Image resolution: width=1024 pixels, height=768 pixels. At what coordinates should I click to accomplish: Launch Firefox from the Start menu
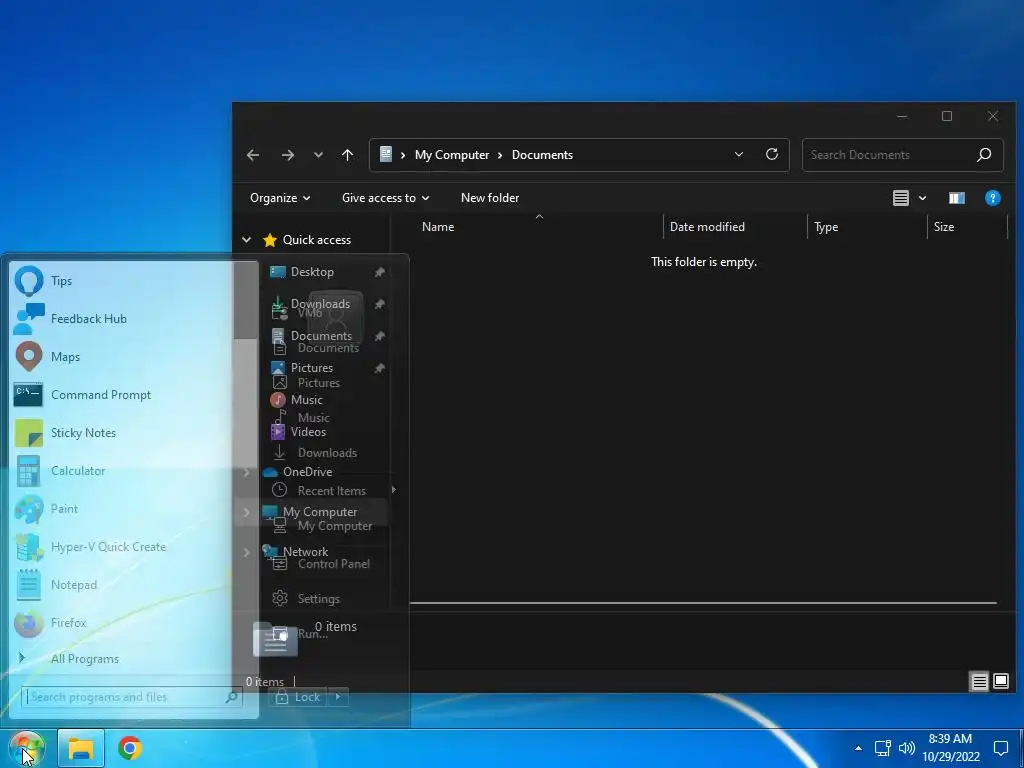click(x=122, y=622)
